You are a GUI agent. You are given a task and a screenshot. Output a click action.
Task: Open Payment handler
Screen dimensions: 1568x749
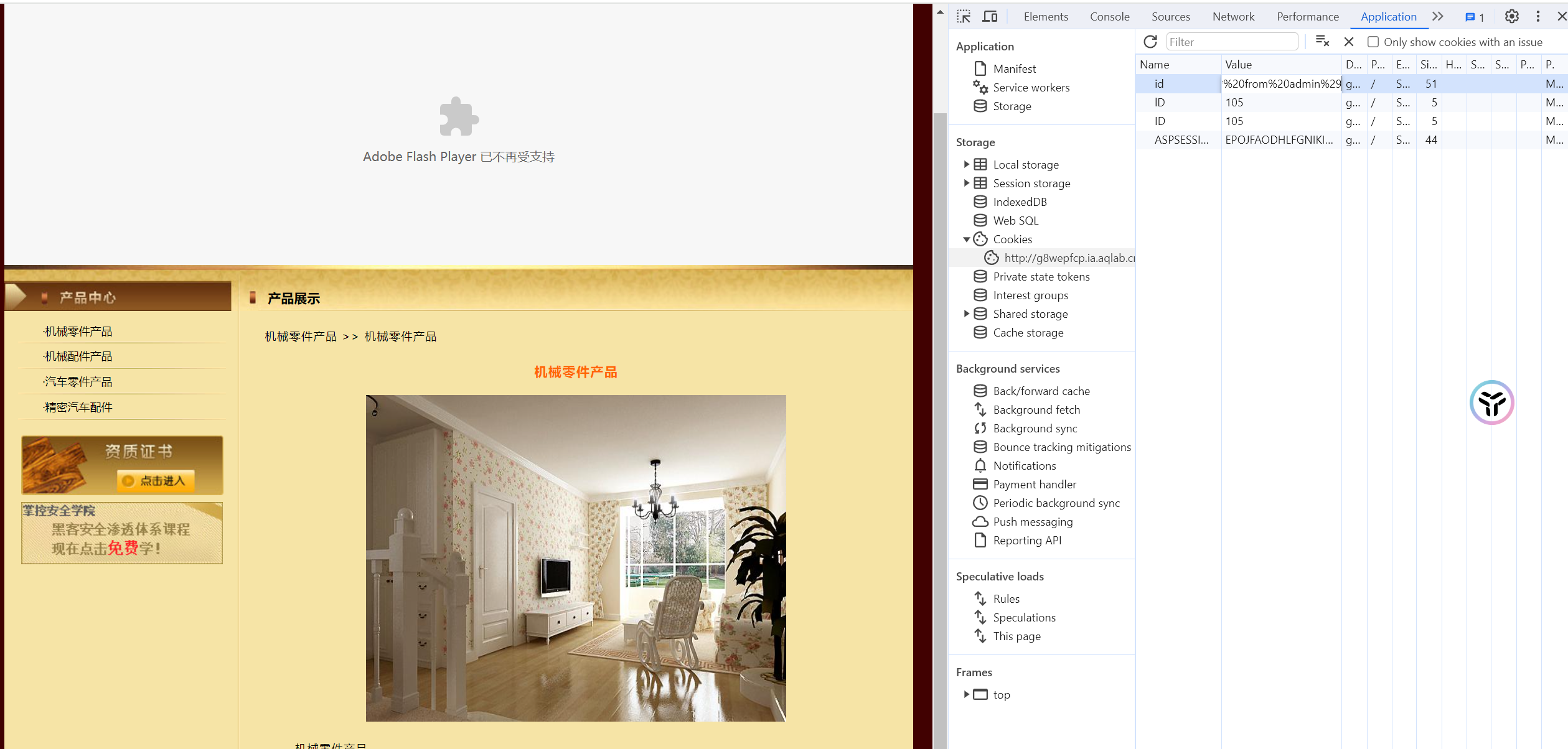(x=1034, y=484)
